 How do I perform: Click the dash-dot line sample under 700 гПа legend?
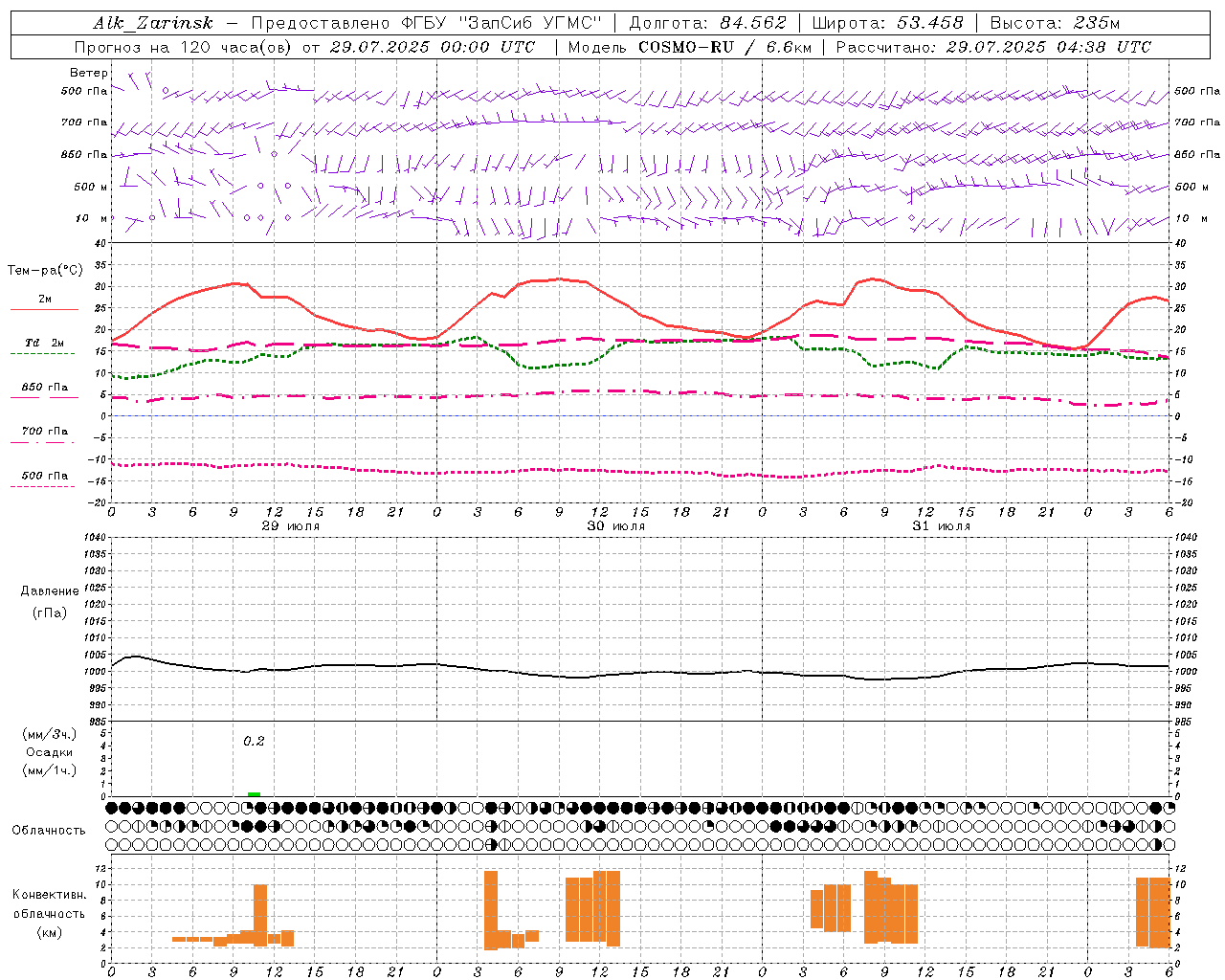pyautogui.click(x=42, y=442)
